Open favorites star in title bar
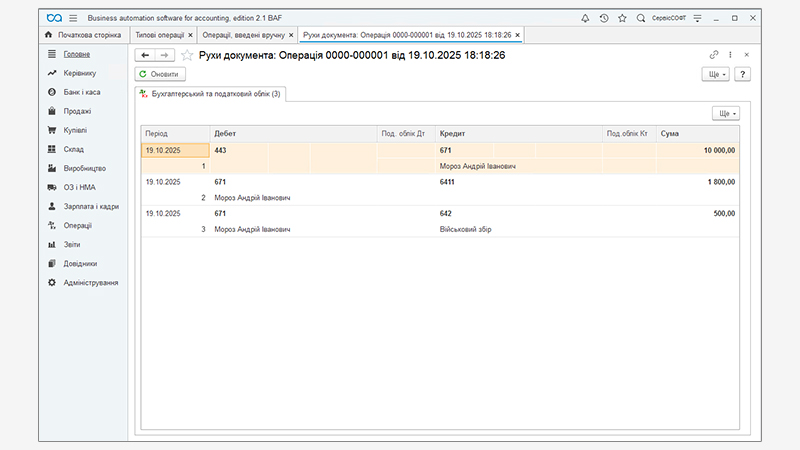800x450 pixels. (x=622, y=18)
